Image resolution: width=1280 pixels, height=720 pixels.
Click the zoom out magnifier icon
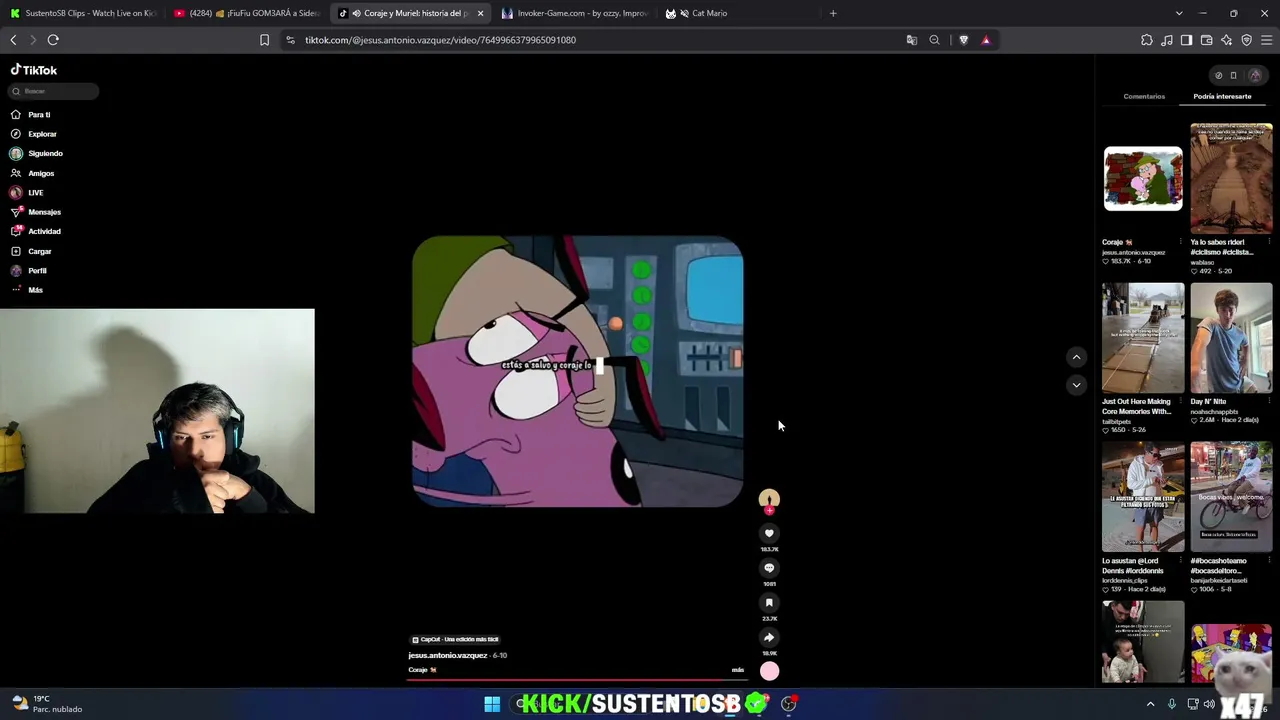[934, 40]
